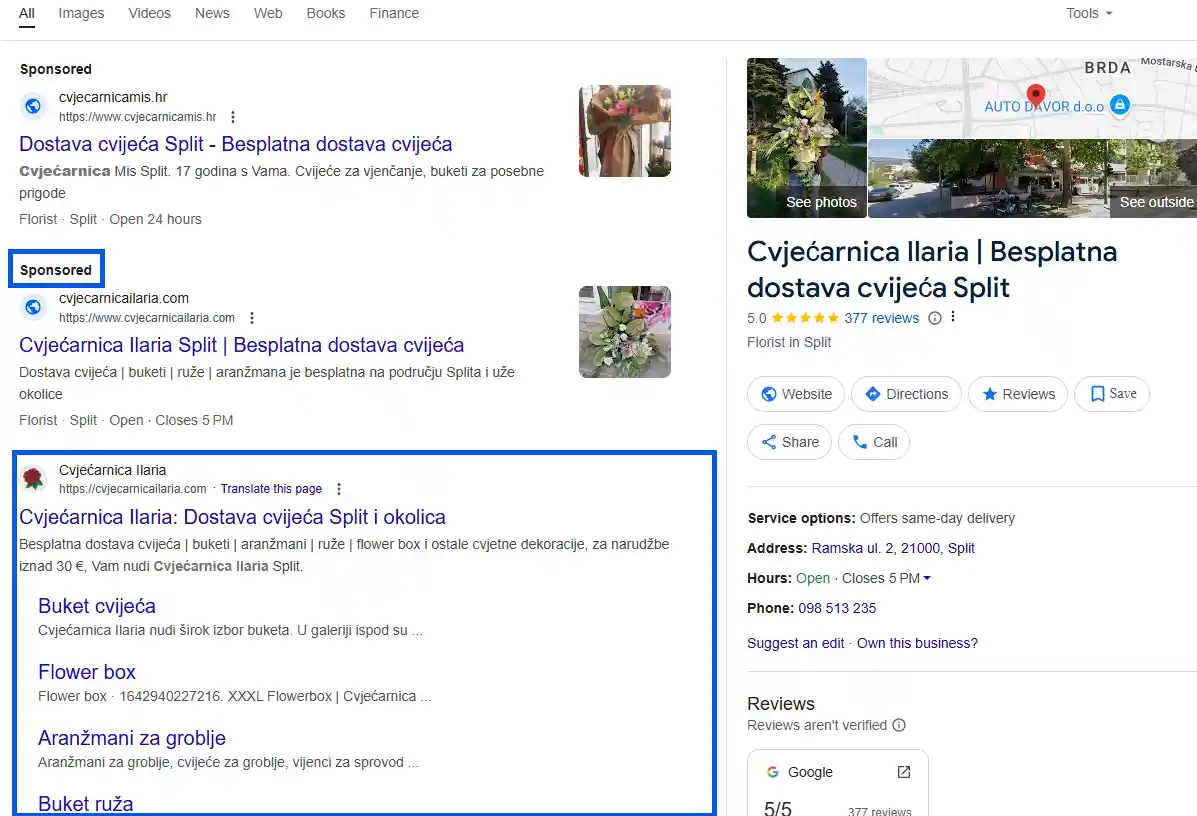Open the News search tab
The height and width of the screenshot is (816, 1197).
[212, 13]
